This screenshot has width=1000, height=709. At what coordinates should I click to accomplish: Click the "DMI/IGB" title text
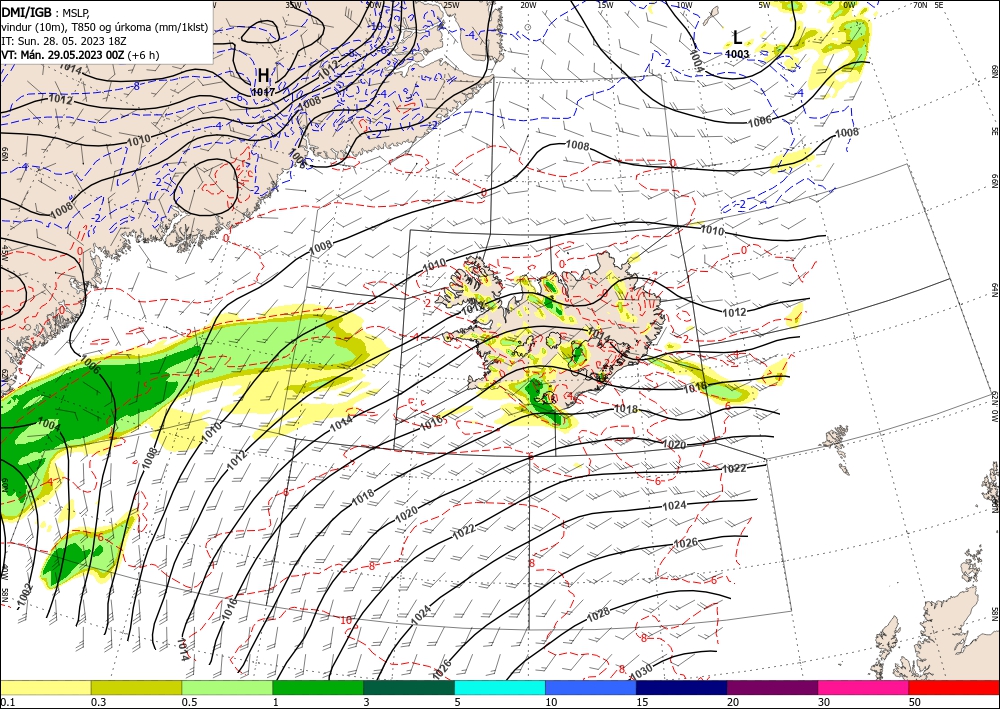point(26,11)
